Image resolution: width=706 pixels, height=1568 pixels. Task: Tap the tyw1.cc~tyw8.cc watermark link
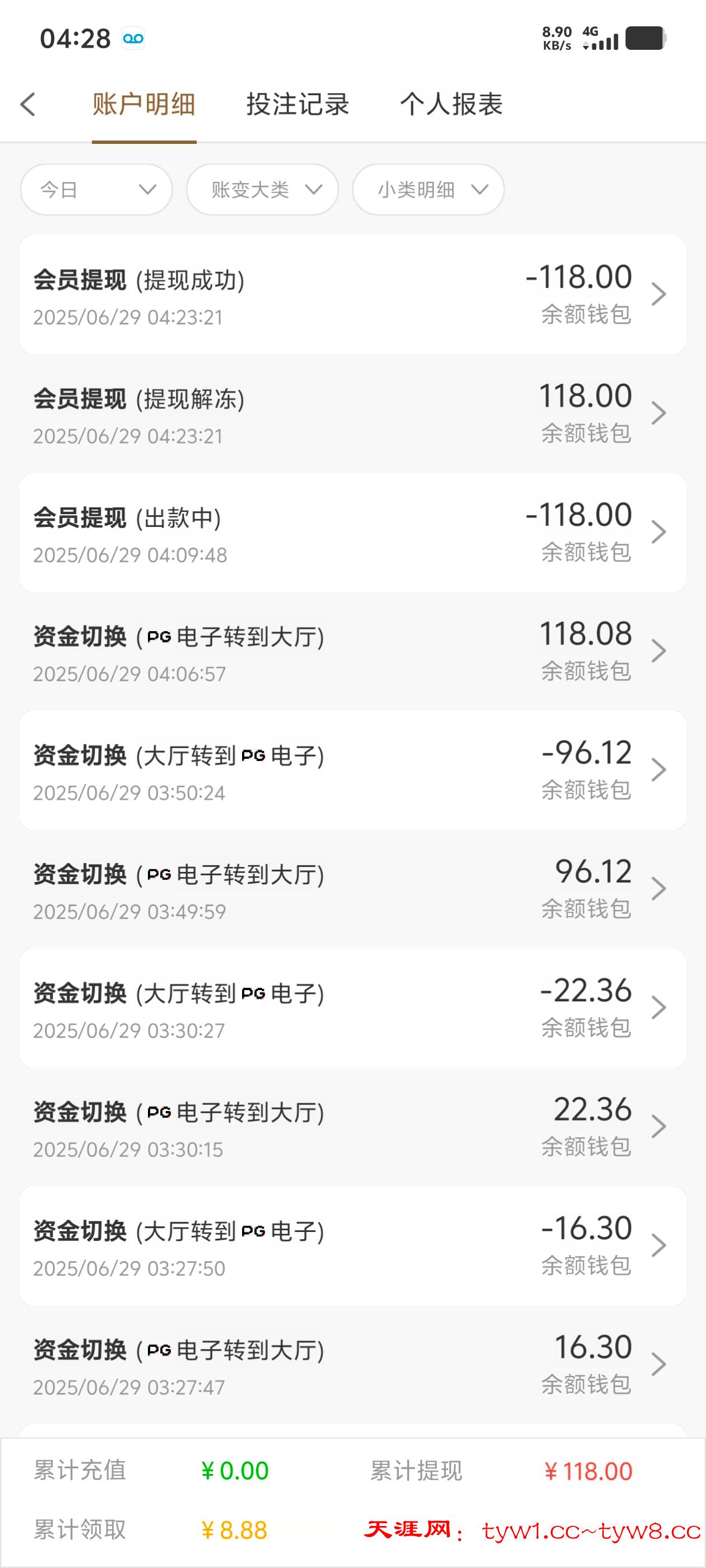[x=591, y=1531]
